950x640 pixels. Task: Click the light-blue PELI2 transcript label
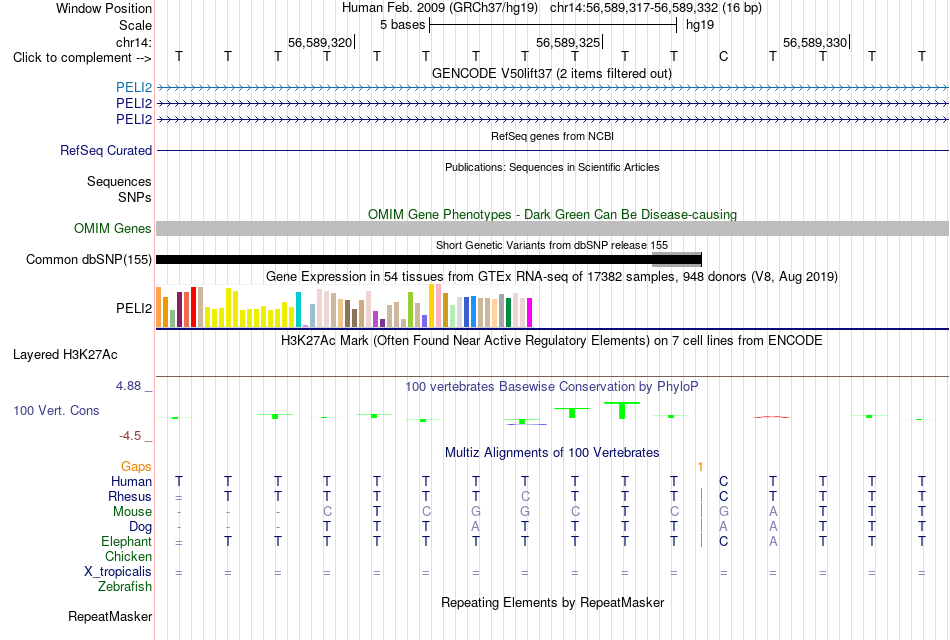[x=134, y=88]
